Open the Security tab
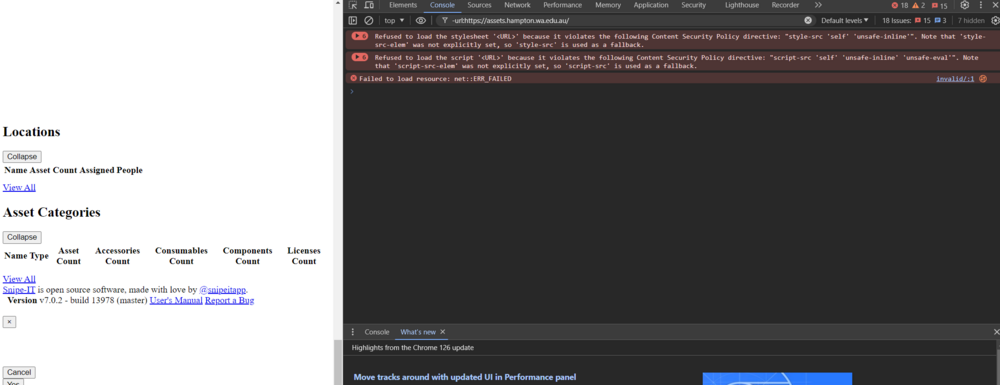The height and width of the screenshot is (385, 1000). [693, 5]
